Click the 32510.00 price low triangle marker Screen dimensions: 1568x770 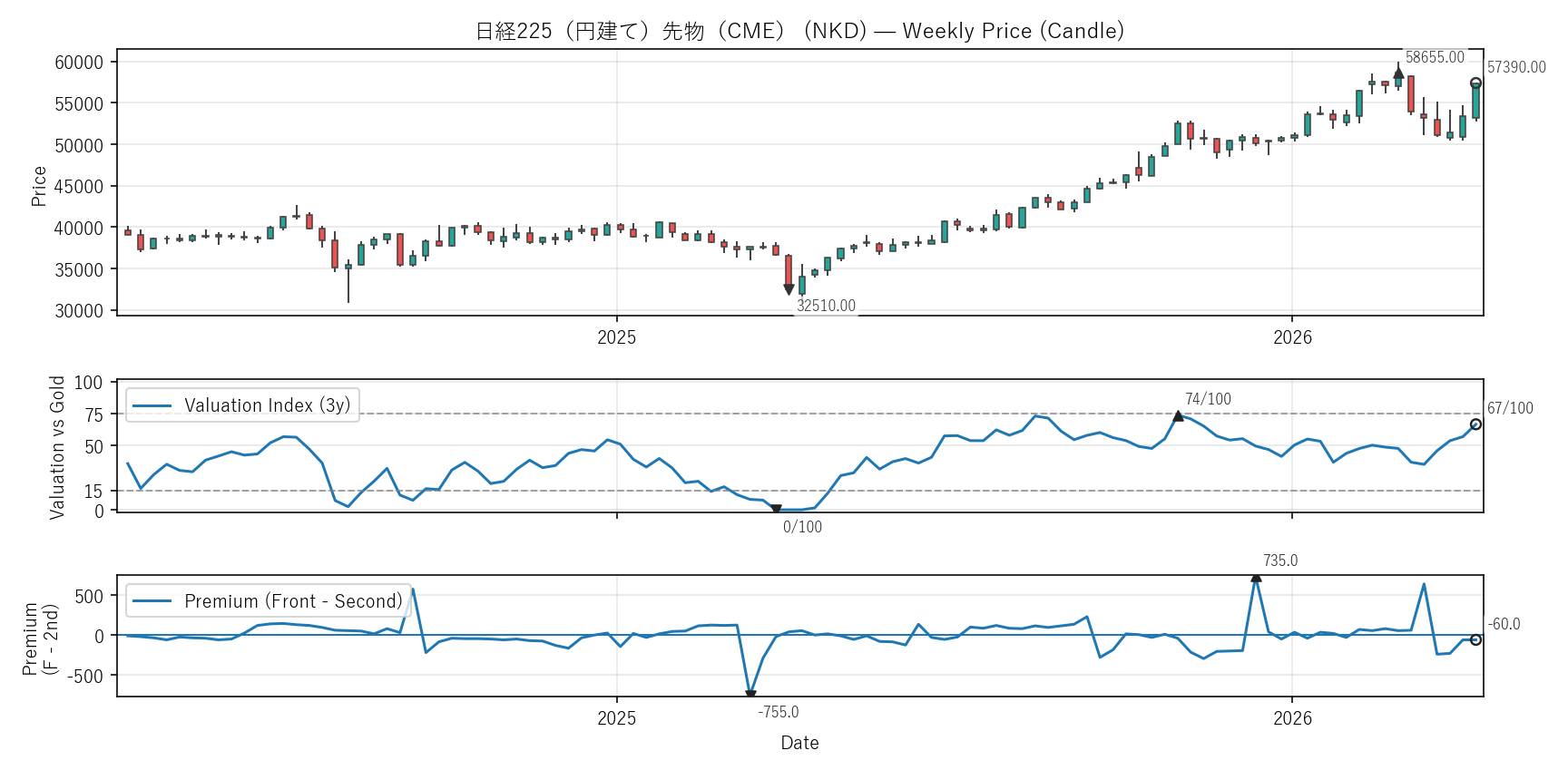(789, 289)
